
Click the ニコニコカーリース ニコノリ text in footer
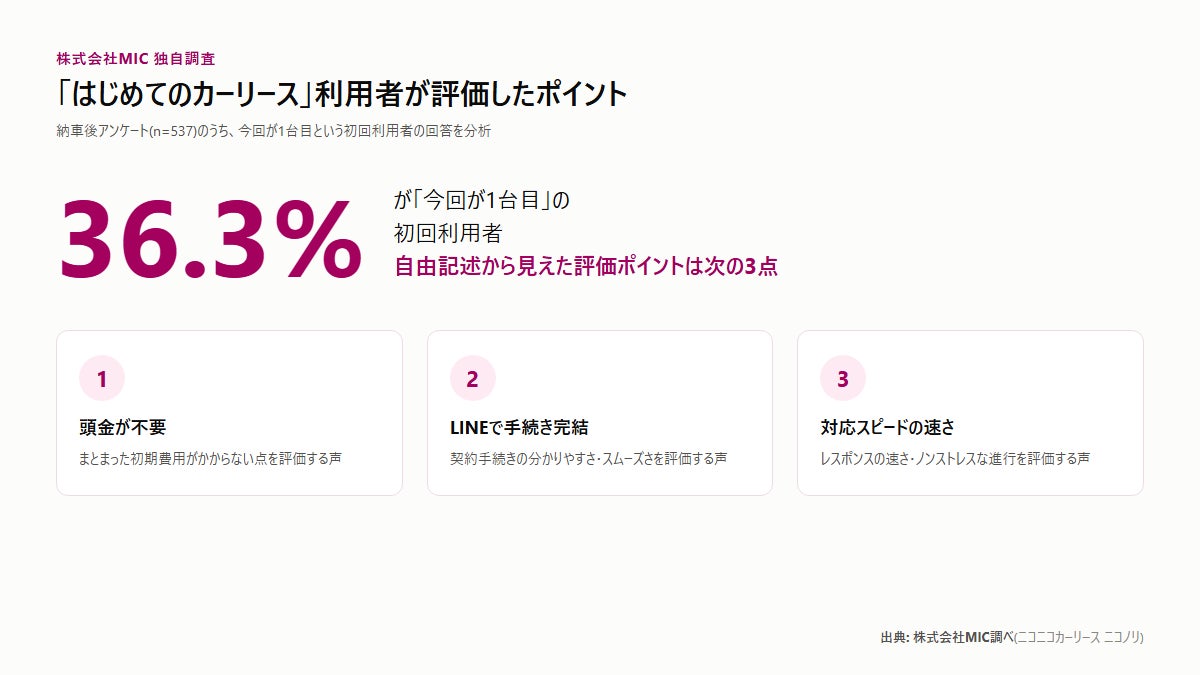pyautogui.click(x=1079, y=637)
